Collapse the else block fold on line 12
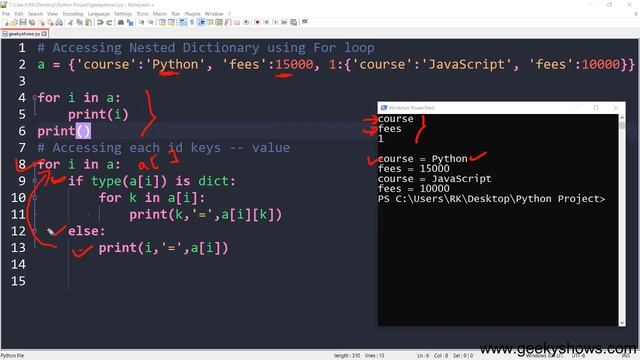640x360 pixels. (35, 231)
